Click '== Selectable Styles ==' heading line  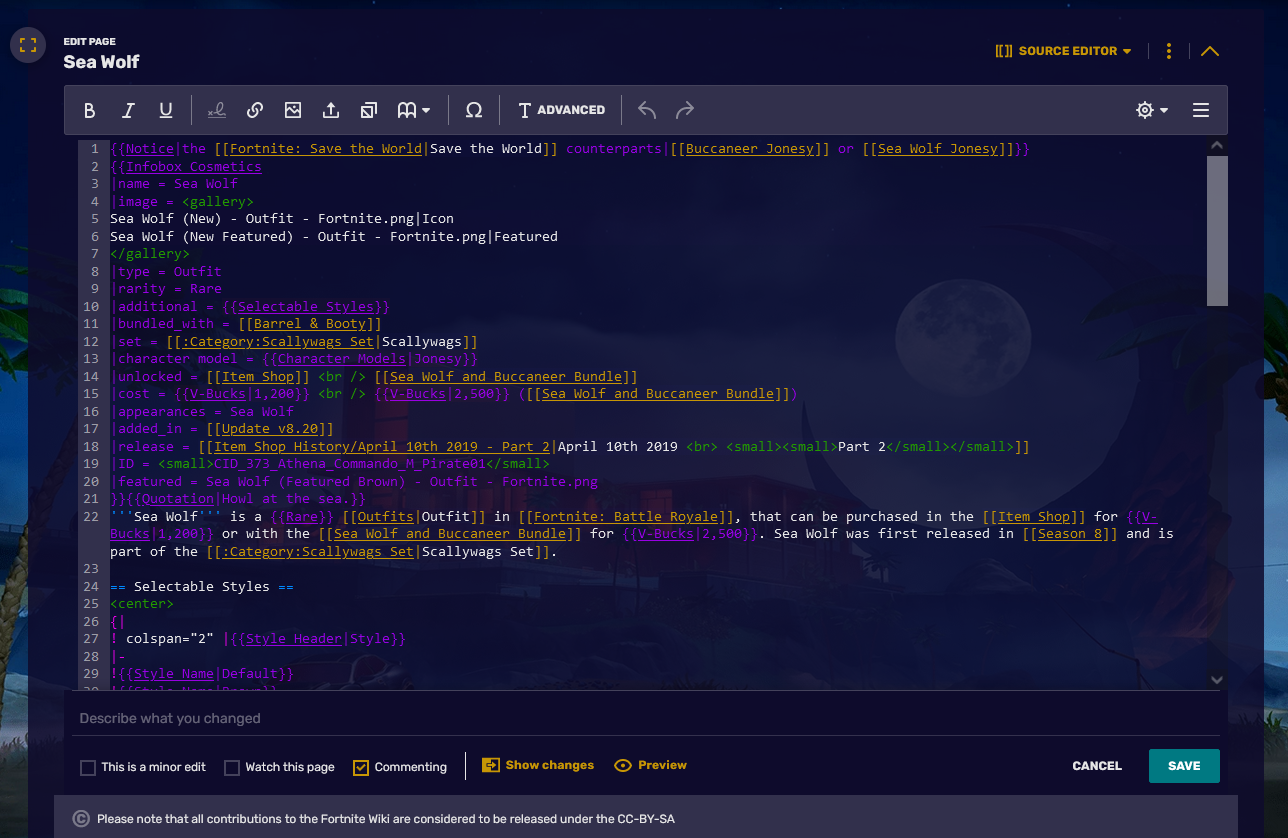(202, 587)
